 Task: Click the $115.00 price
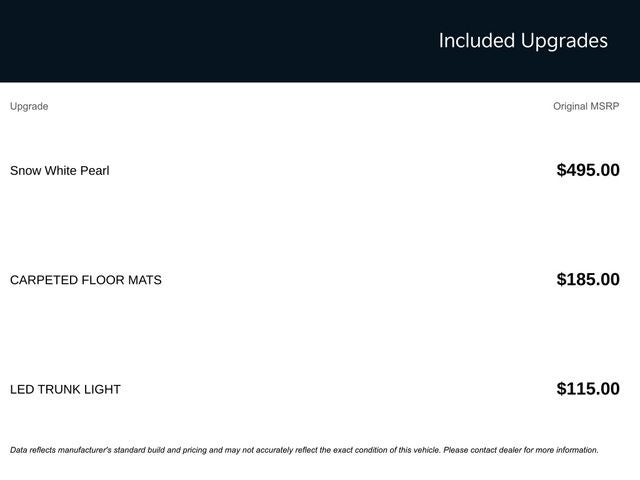588,389
